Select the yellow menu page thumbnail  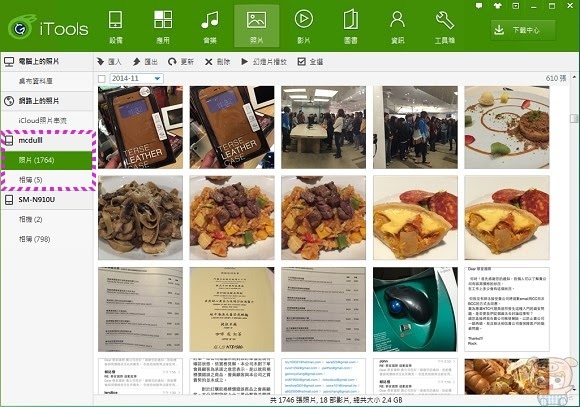(232, 309)
